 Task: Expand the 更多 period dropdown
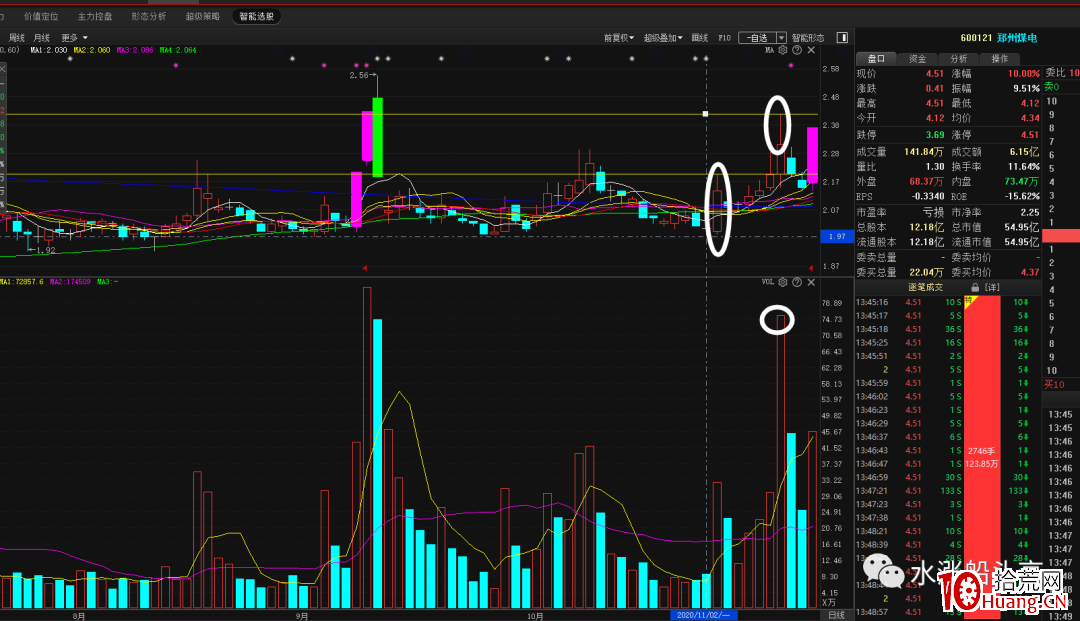pos(75,38)
